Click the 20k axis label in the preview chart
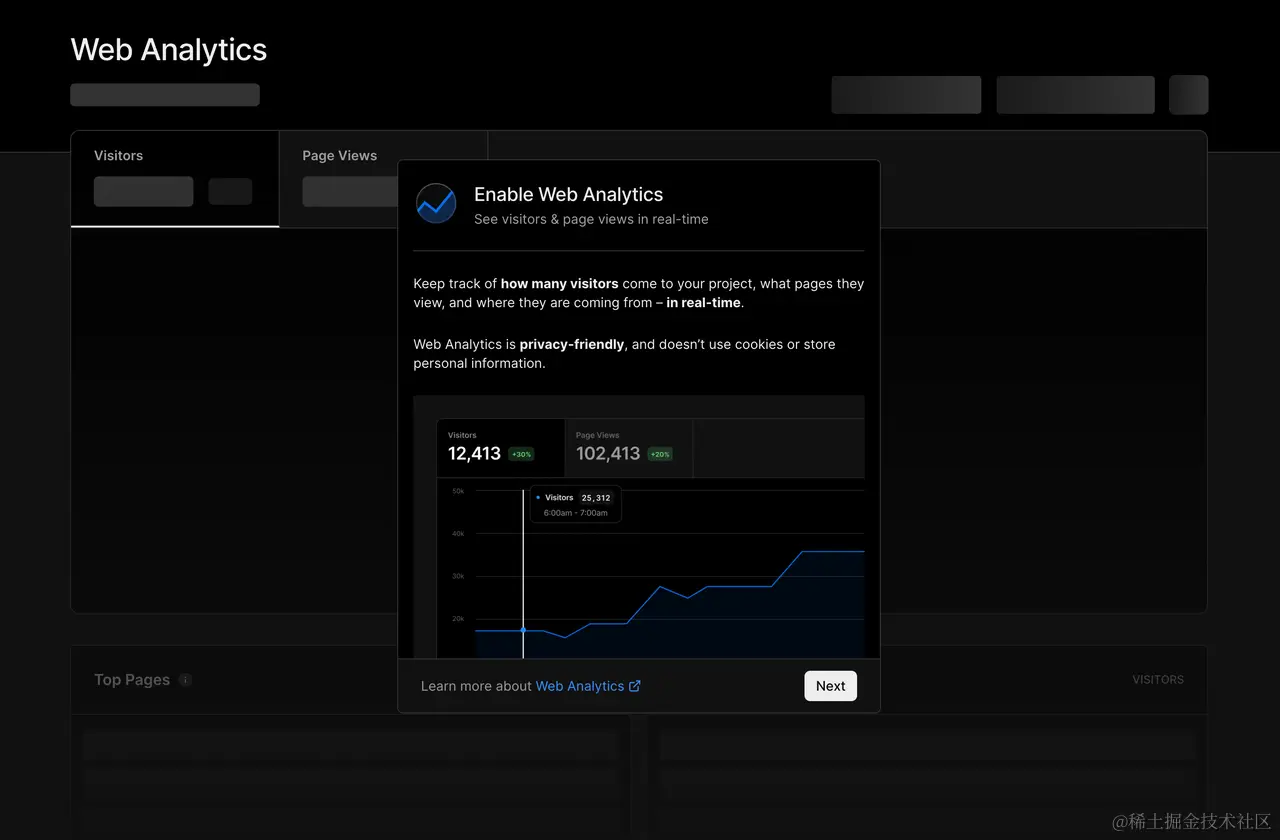Screen dimensions: 1280x840 point(458,619)
